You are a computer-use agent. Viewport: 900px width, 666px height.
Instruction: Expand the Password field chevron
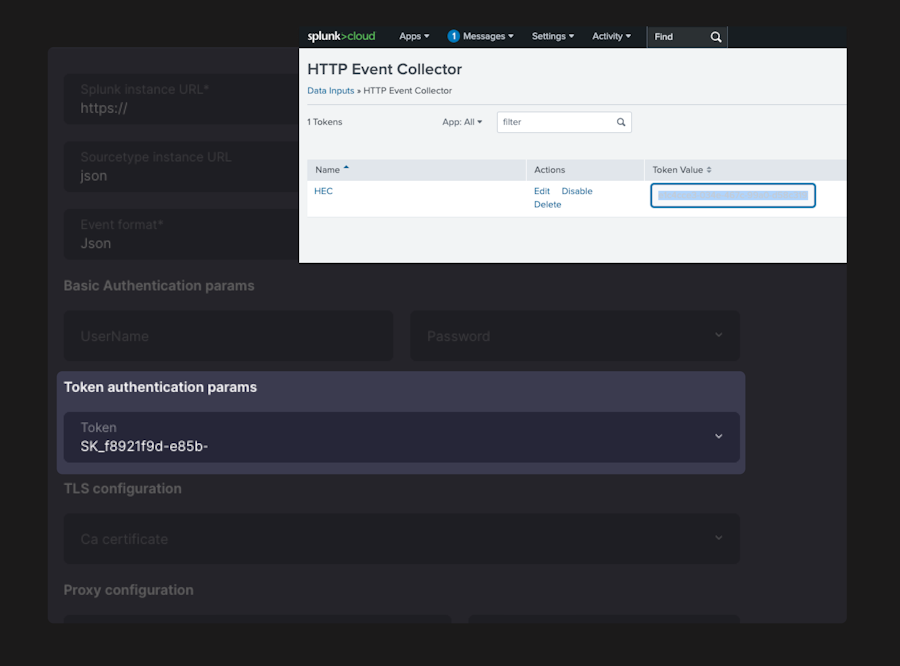click(x=719, y=335)
